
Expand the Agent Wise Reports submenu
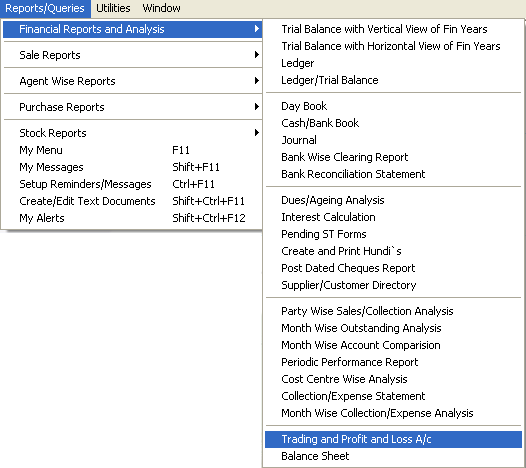point(133,81)
